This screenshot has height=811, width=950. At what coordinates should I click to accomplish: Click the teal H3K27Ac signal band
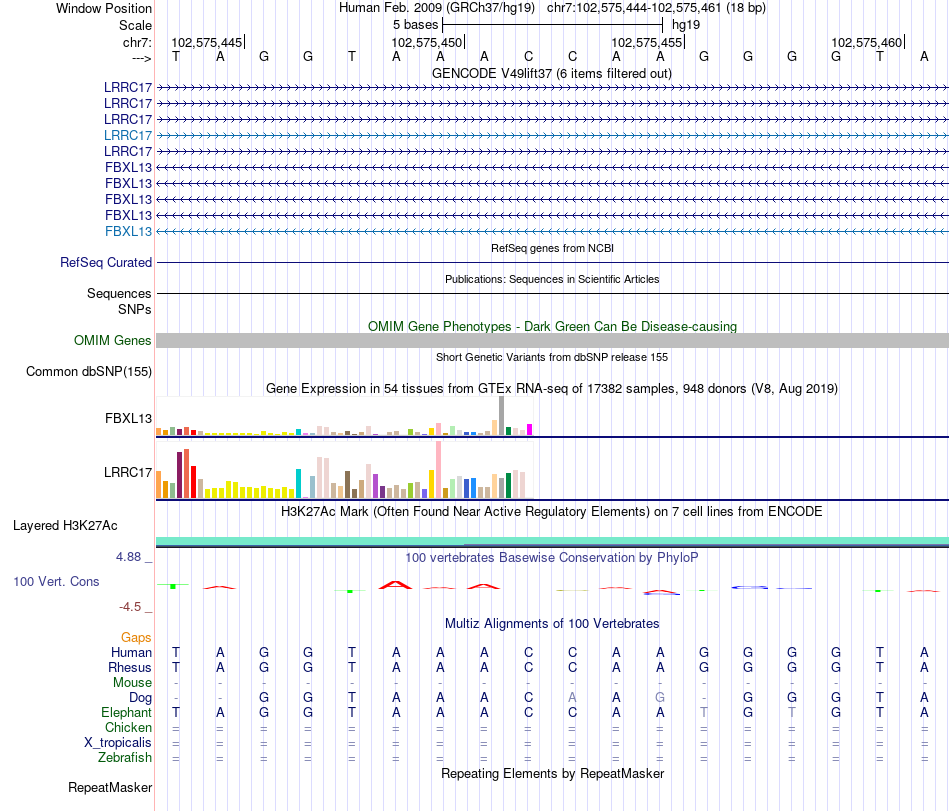coord(552,541)
